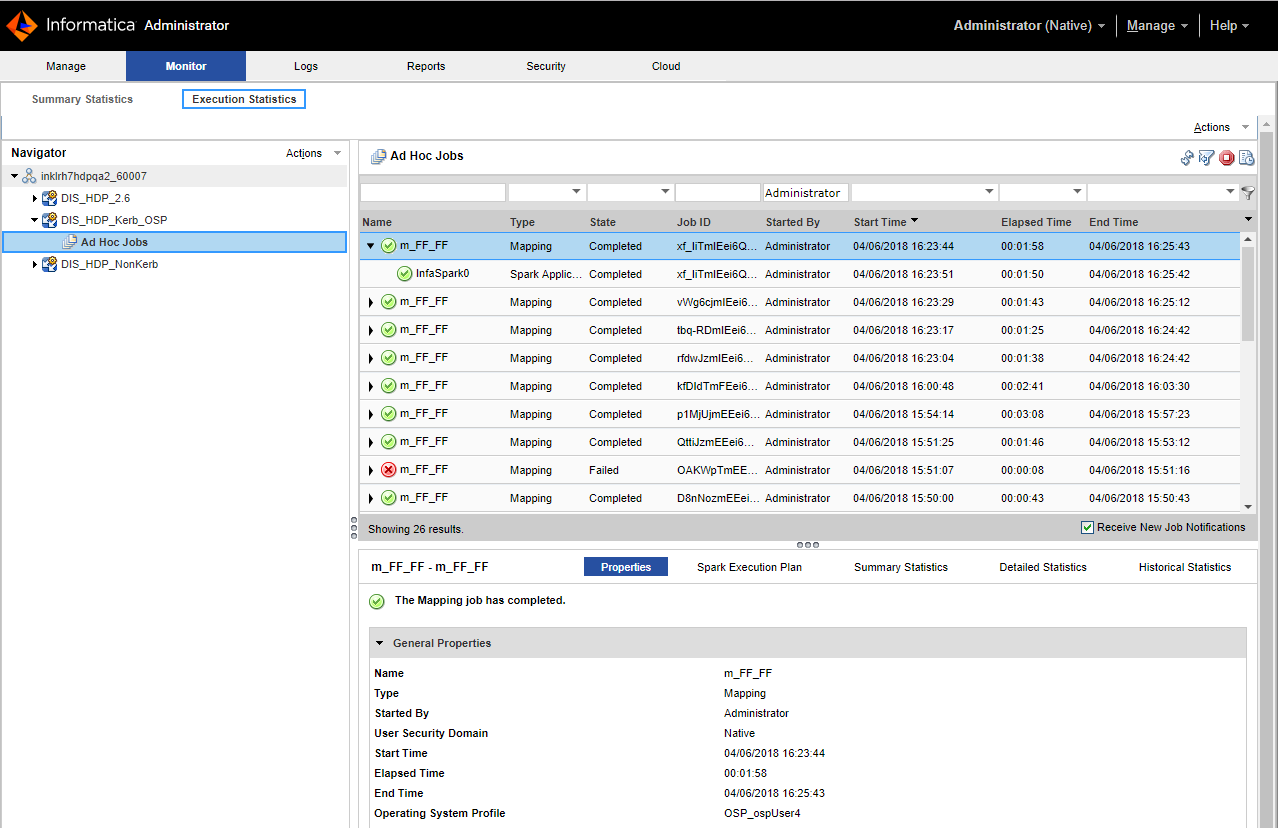Toggle Receive New Job Notifications checkbox
This screenshot has width=1278, height=828.
click(1088, 528)
